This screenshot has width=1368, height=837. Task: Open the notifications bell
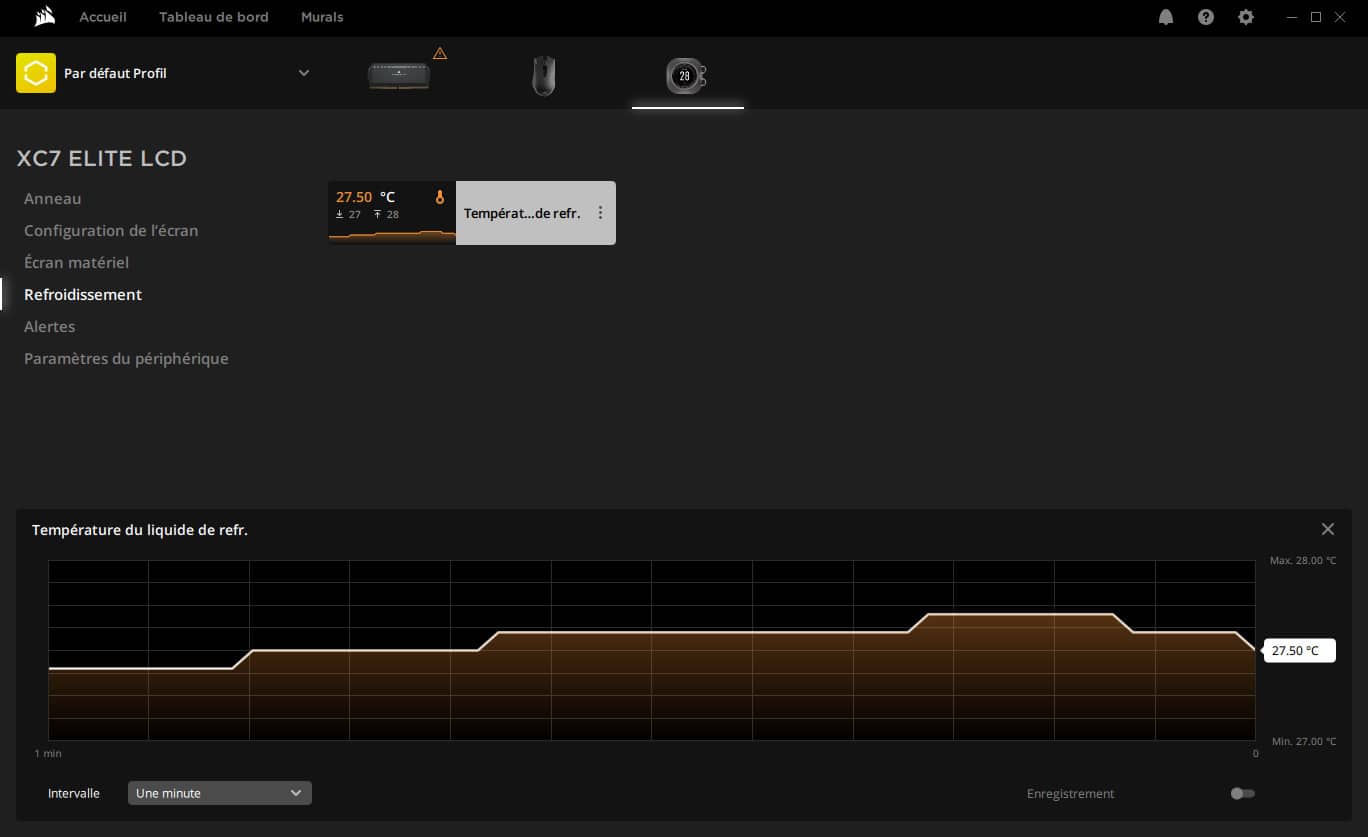point(1166,17)
